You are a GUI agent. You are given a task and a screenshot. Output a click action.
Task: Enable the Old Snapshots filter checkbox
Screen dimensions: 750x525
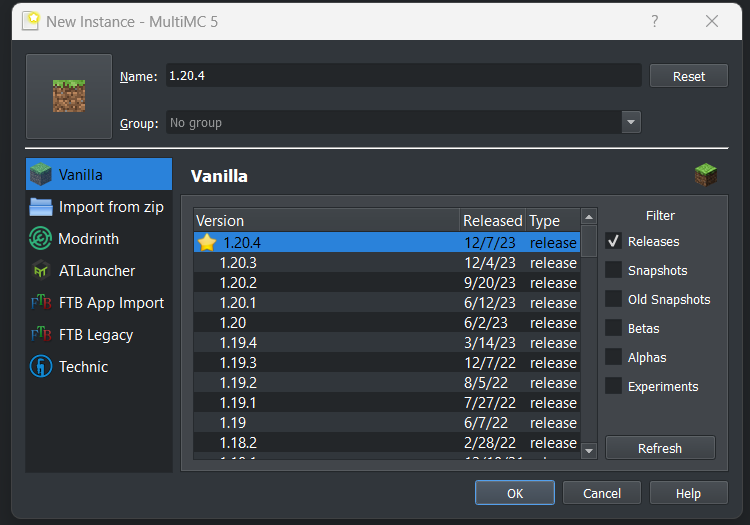pos(613,299)
